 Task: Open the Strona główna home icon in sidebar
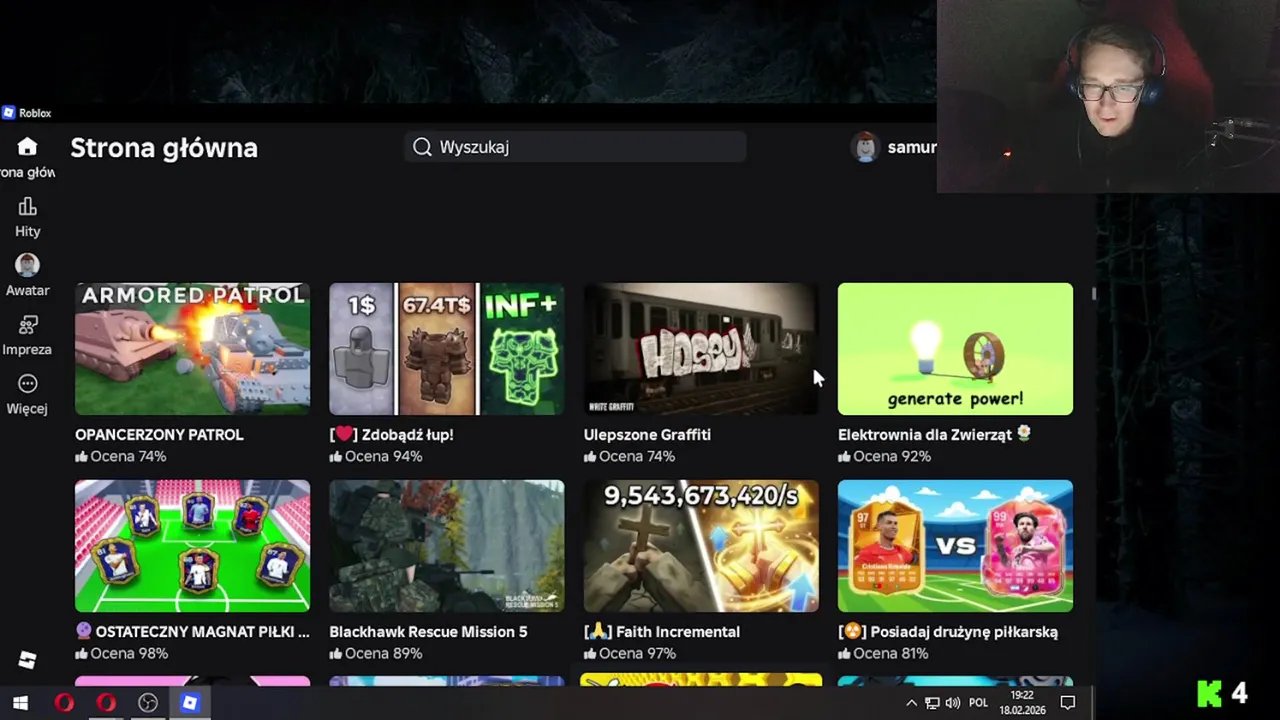(x=27, y=147)
